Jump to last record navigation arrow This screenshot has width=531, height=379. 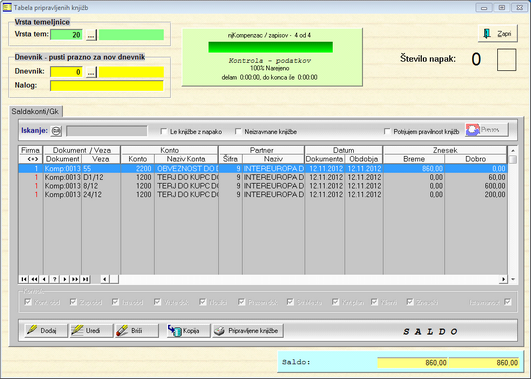point(85,279)
